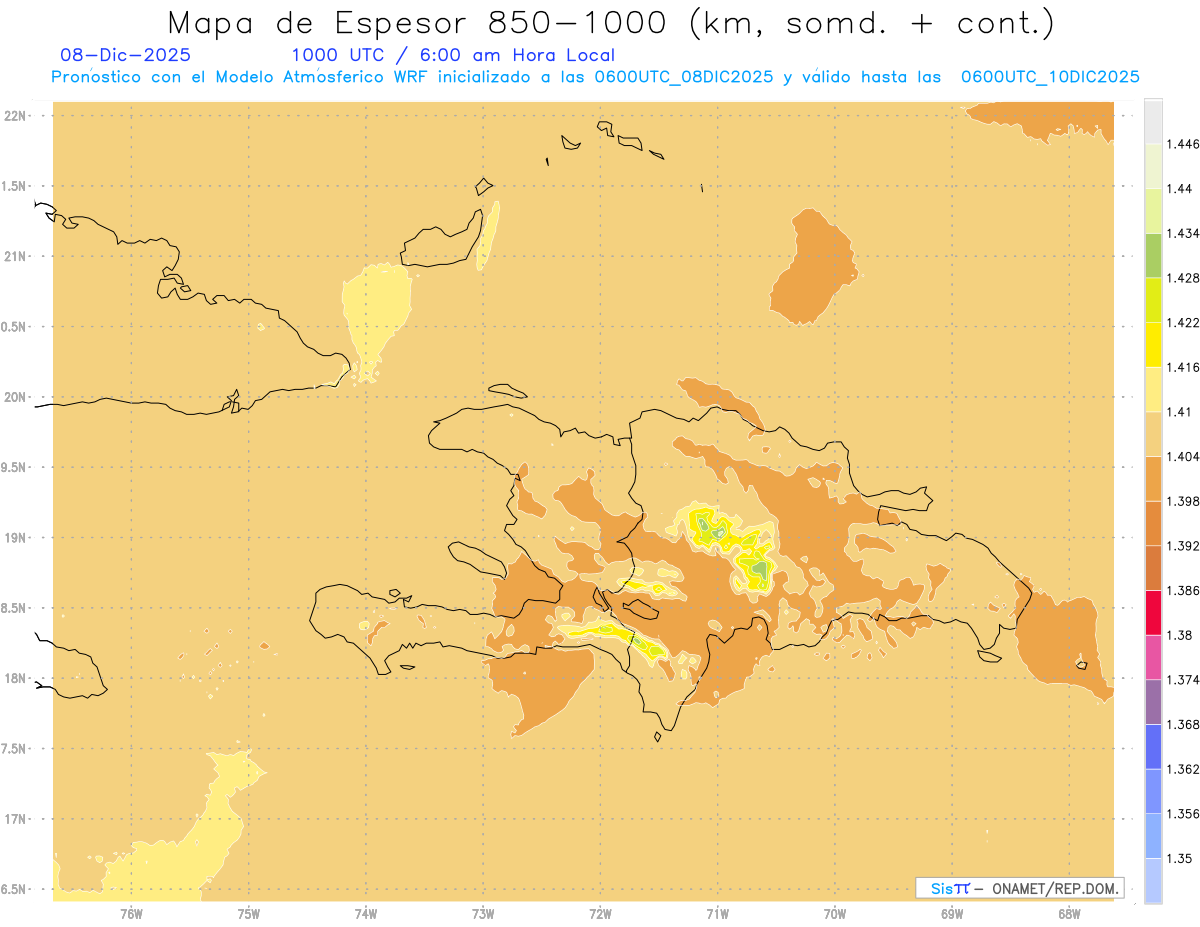
Task: Click the latitude label "19N"
Action: [x=15, y=537]
